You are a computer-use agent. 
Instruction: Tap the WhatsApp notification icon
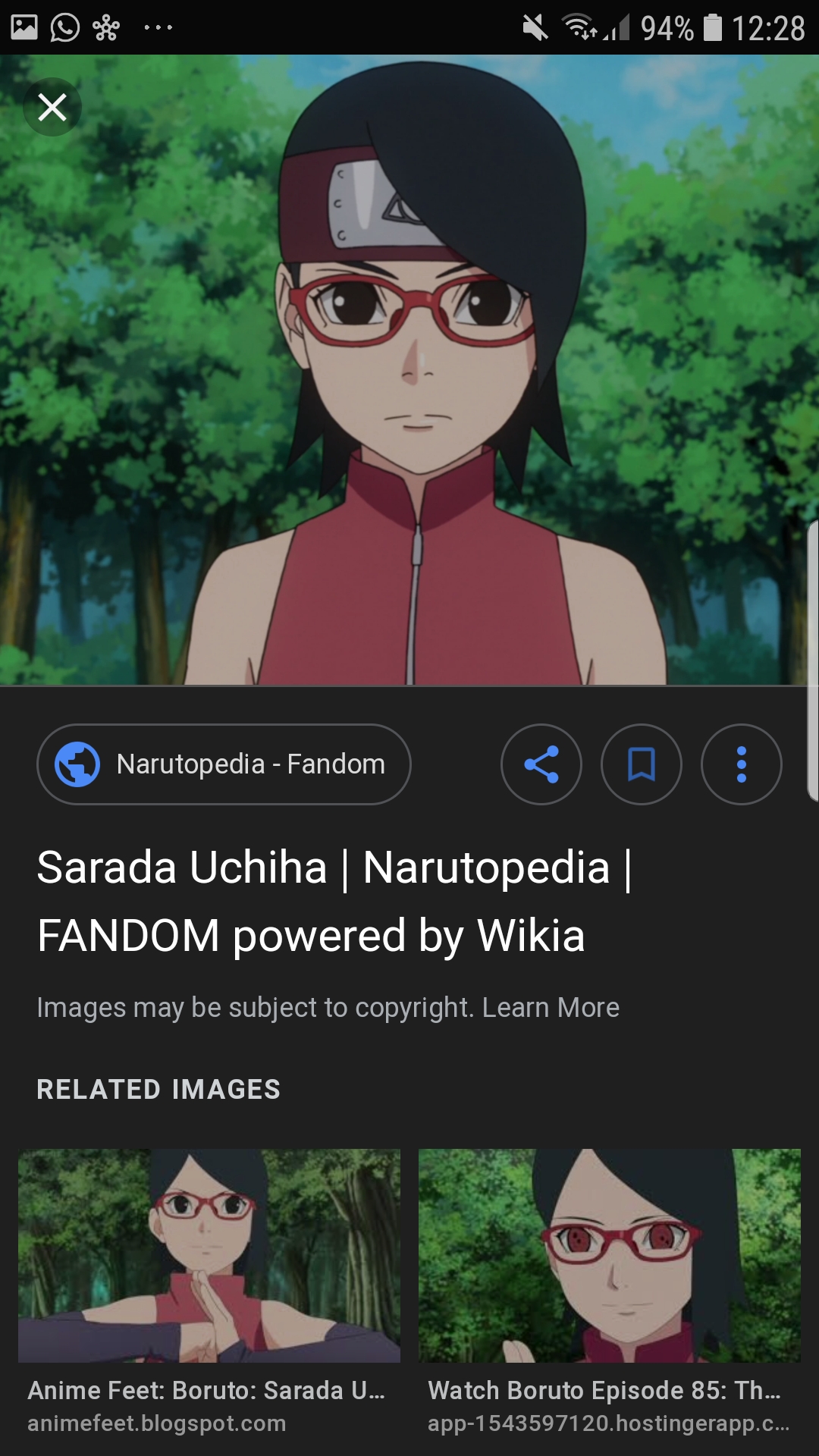click(65, 27)
